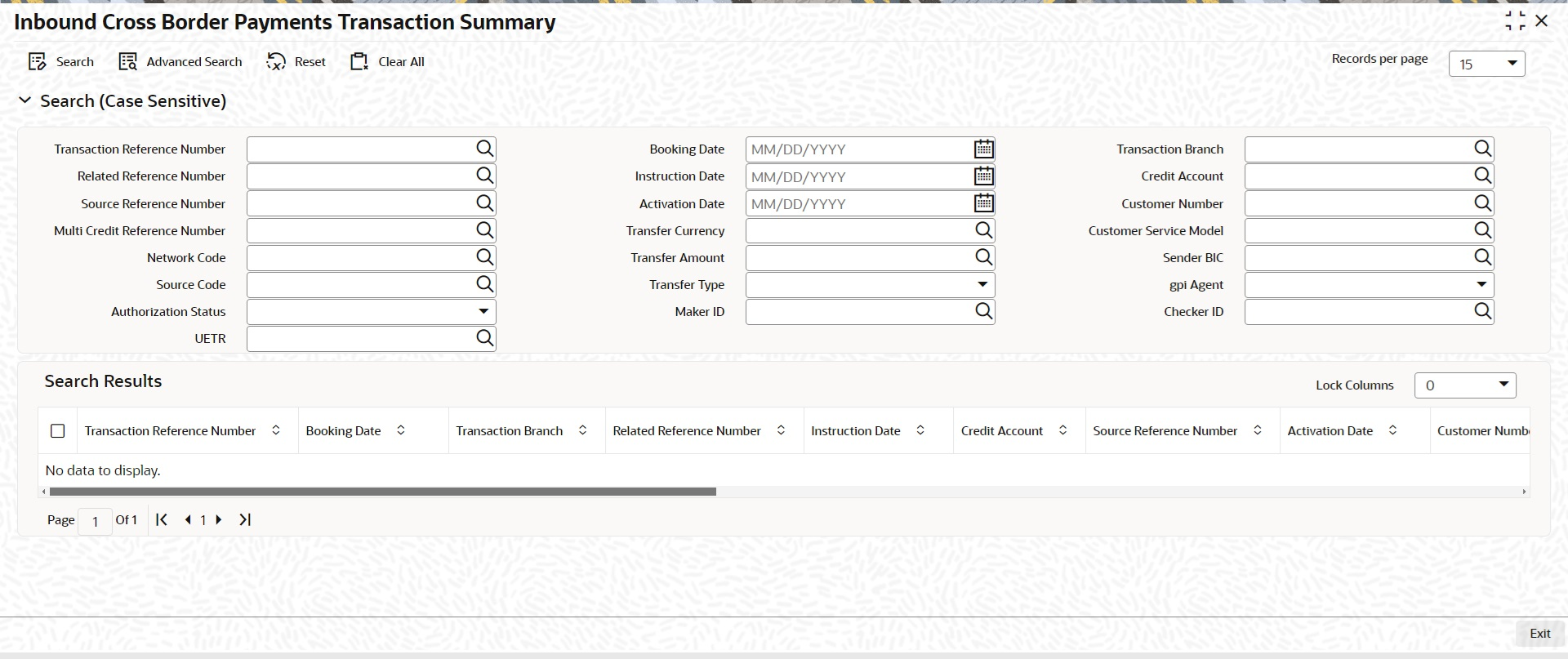Open lookup for Transaction Reference Number field

pos(485,149)
